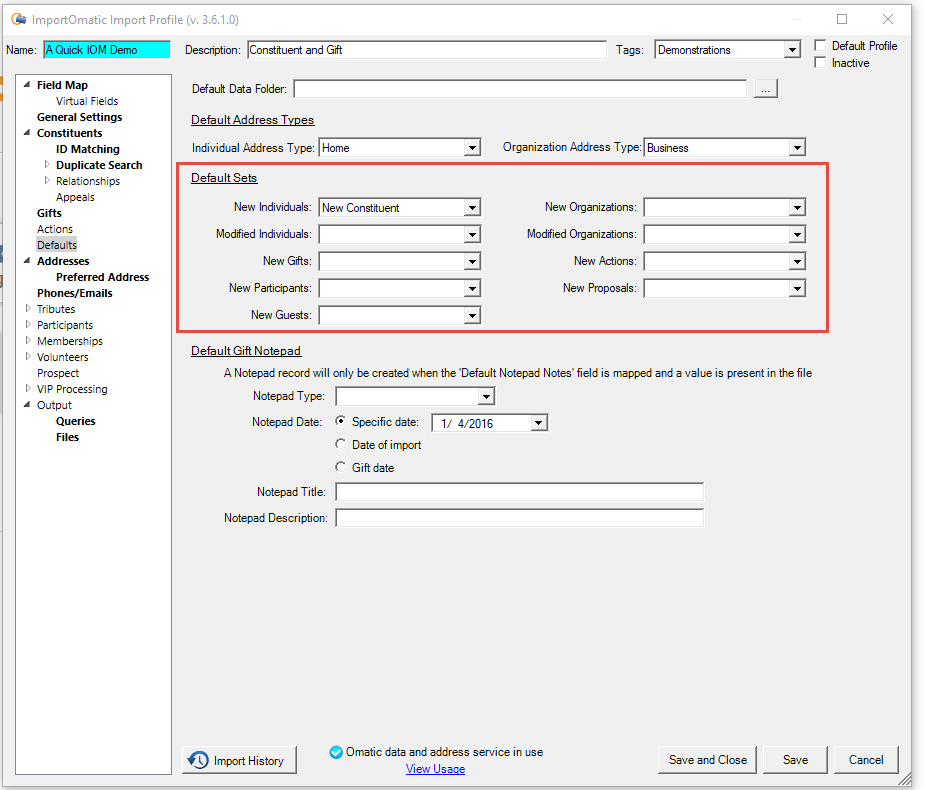Click the Save and Close button
Viewport: 925px width, 790px height.
coord(707,760)
